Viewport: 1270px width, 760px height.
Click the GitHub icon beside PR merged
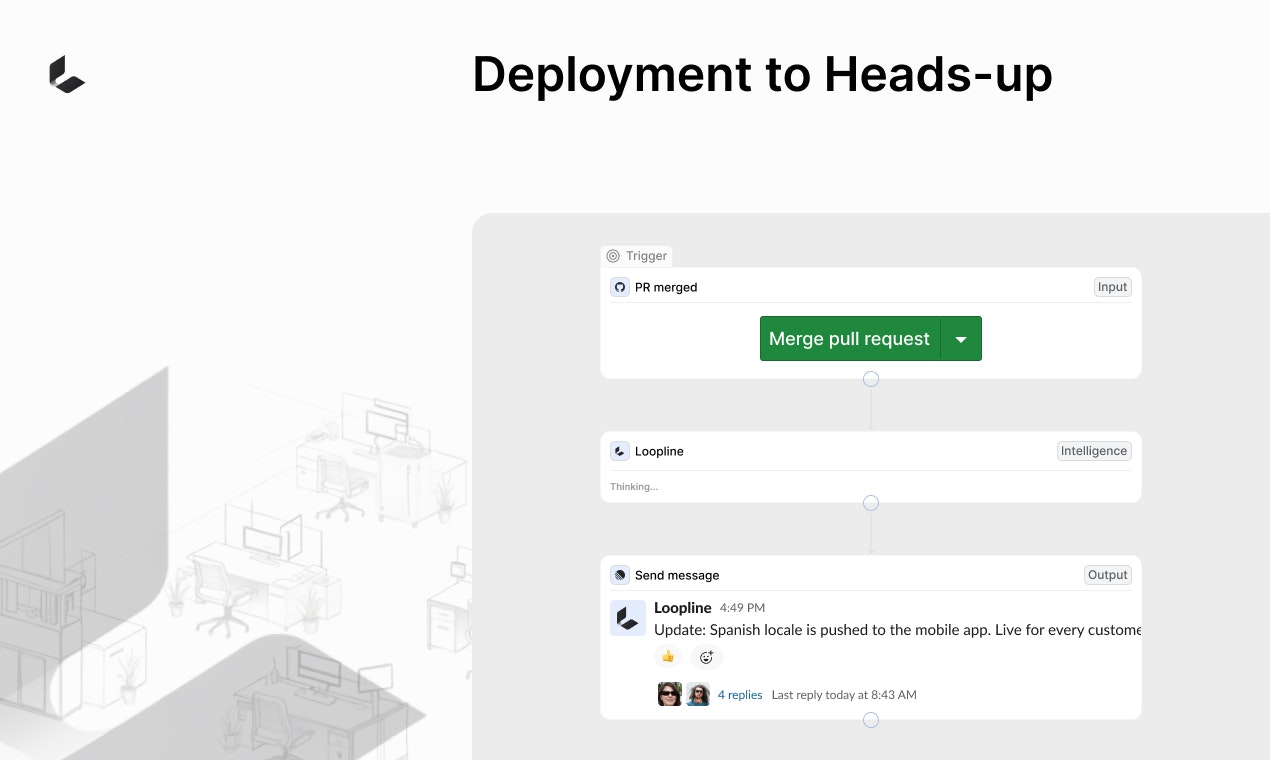620,287
